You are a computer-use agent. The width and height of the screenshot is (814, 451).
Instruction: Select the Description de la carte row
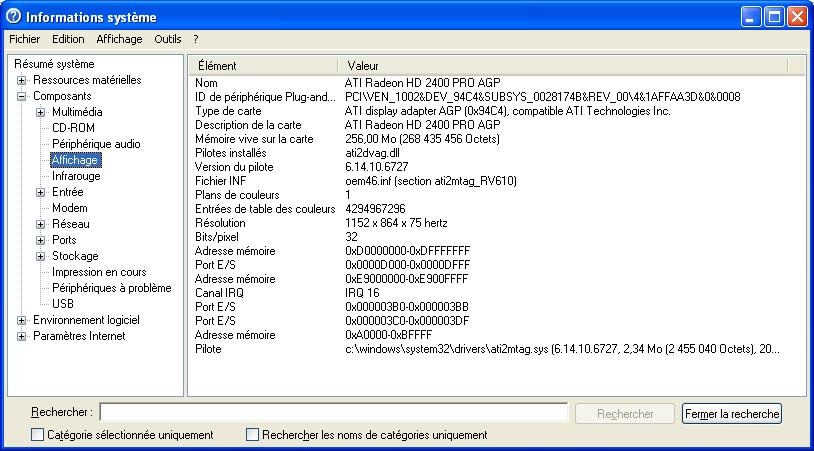pyautogui.click(x=497, y=125)
